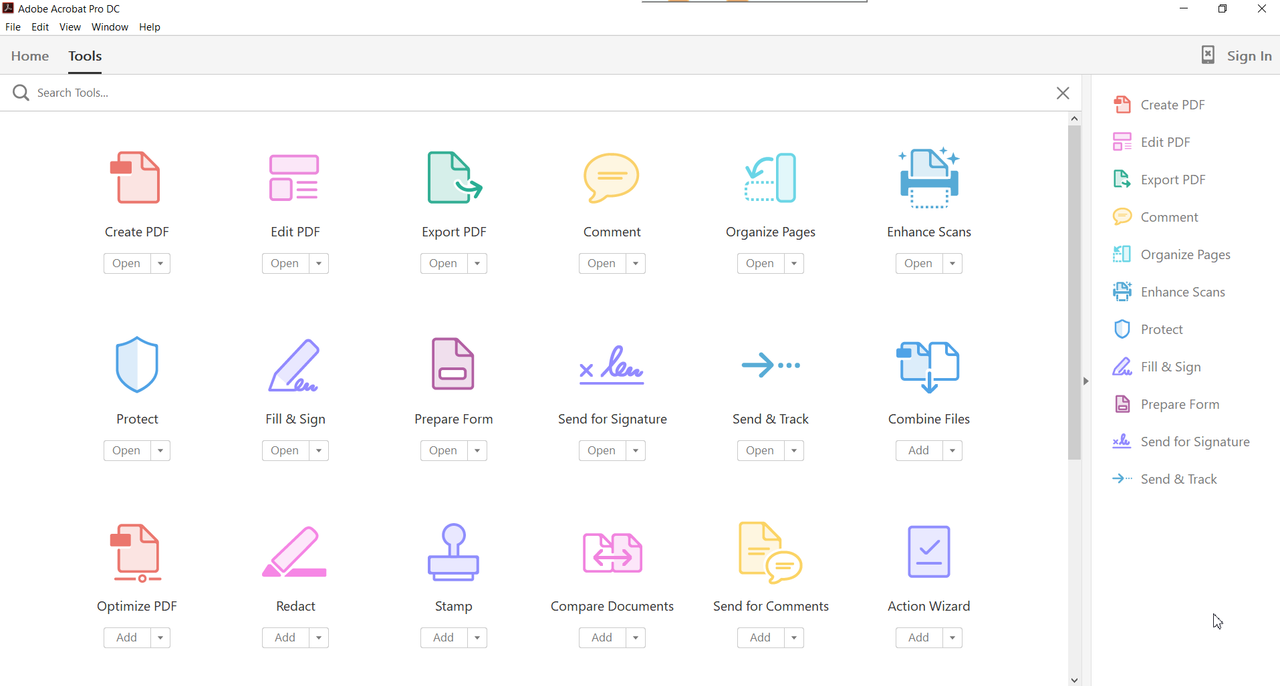The height and width of the screenshot is (686, 1280).
Task: Click the Search Tools input field
Action: pyautogui.click(x=540, y=93)
